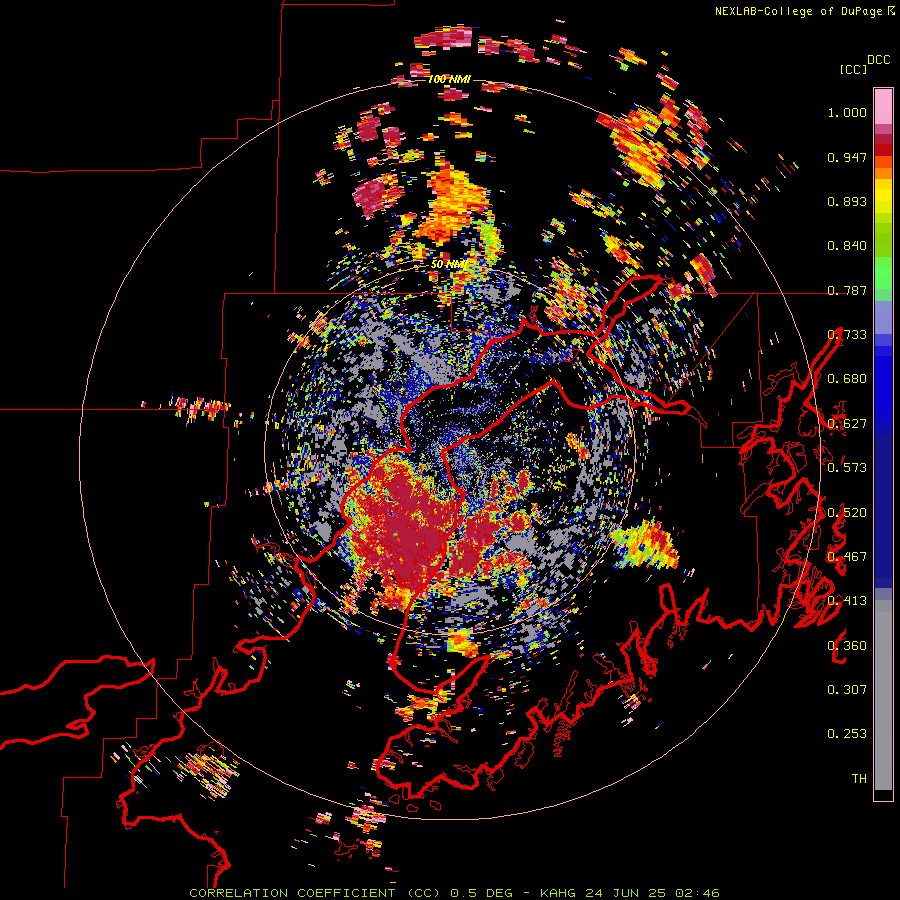Click the 0.947 scale value
The width and height of the screenshot is (900, 900).
click(x=847, y=157)
